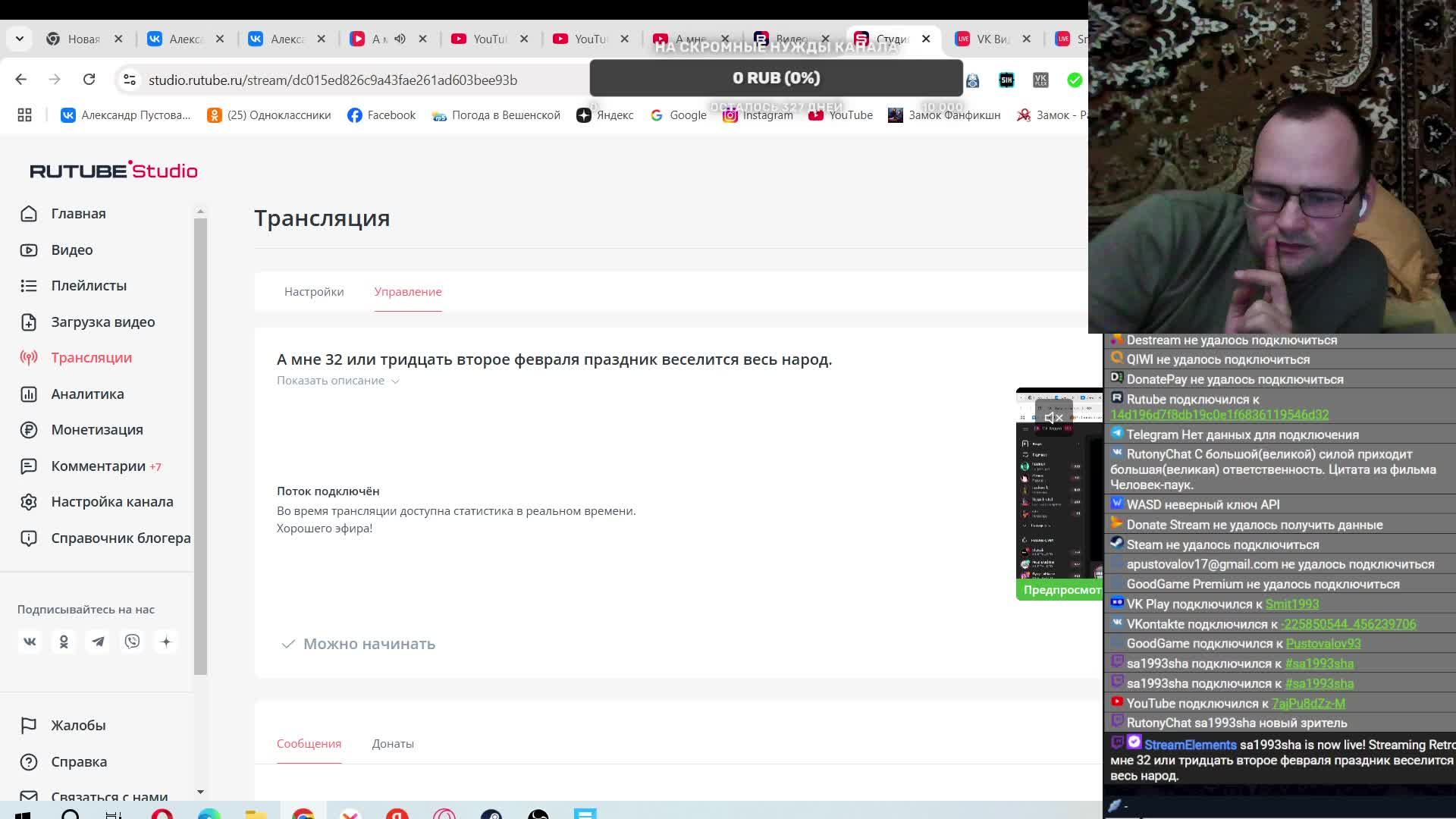Click the Загрузка видео upload icon
The width and height of the screenshot is (1456, 819).
(x=29, y=322)
